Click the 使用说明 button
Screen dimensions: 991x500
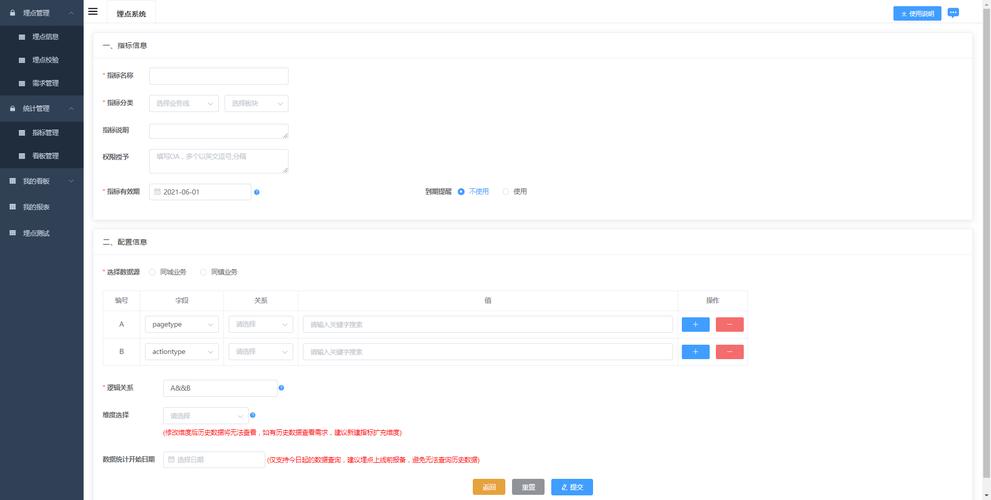(x=917, y=13)
